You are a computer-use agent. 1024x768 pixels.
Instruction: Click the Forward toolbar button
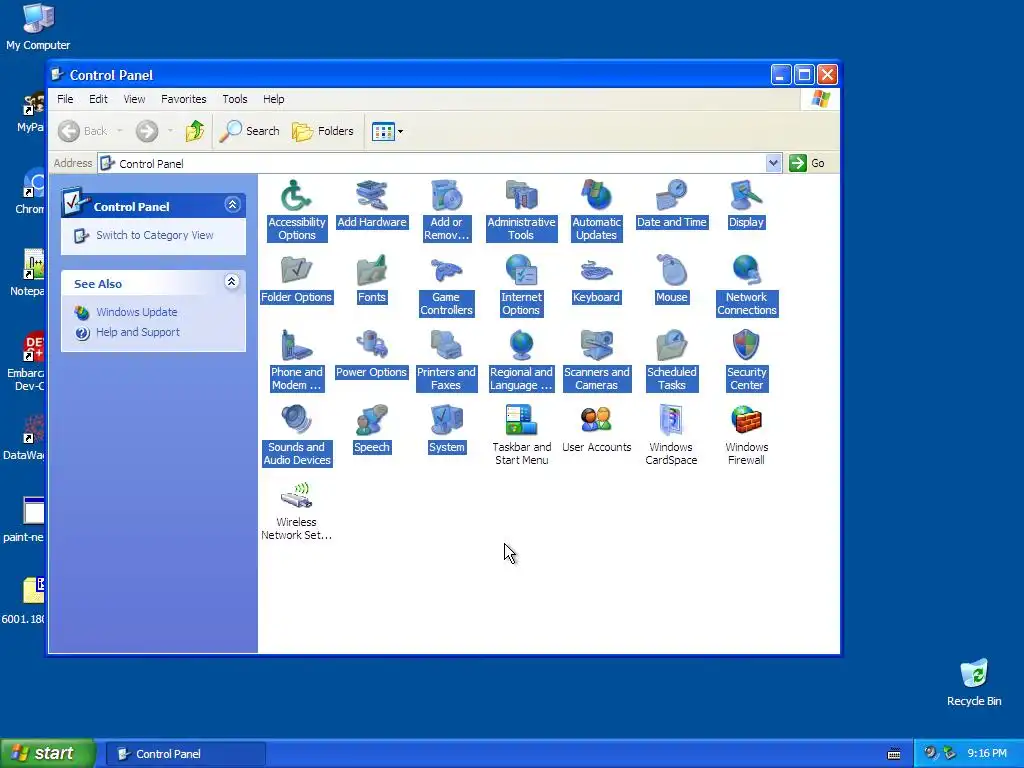point(147,131)
